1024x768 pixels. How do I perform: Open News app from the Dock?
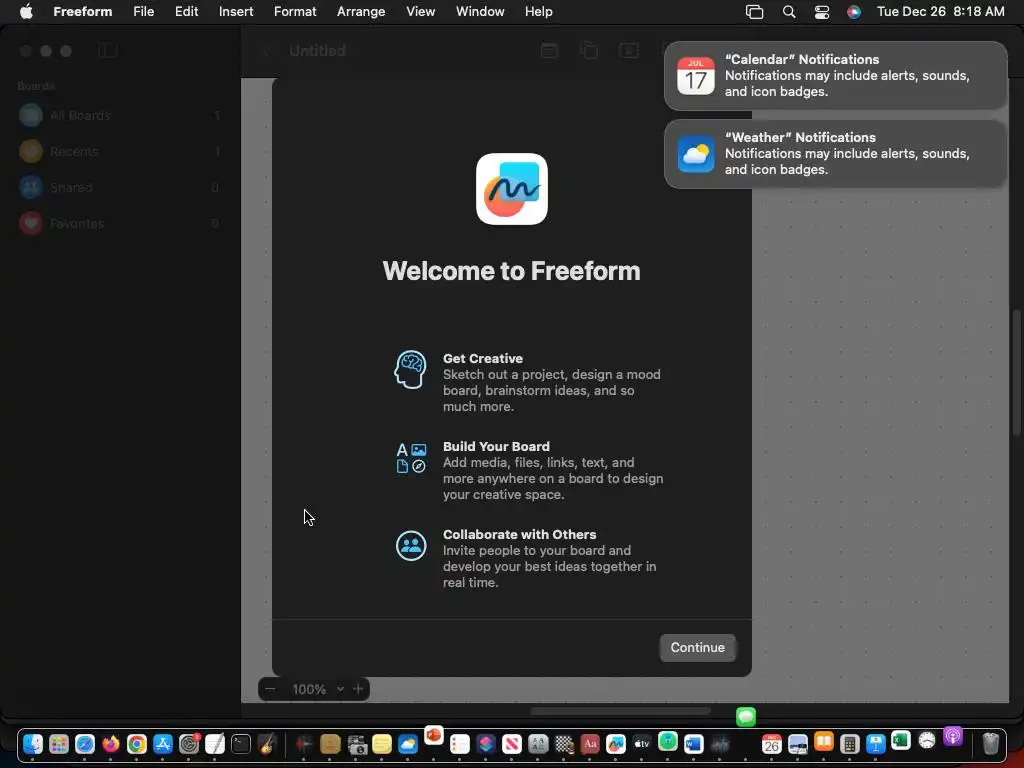tap(512, 744)
